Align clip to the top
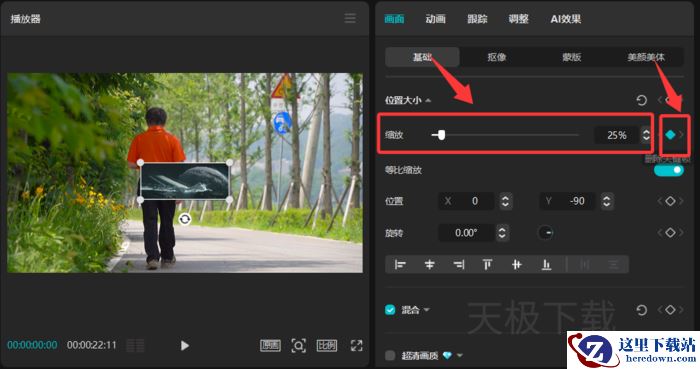Screen dimensions: 700x369 click(488, 265)
